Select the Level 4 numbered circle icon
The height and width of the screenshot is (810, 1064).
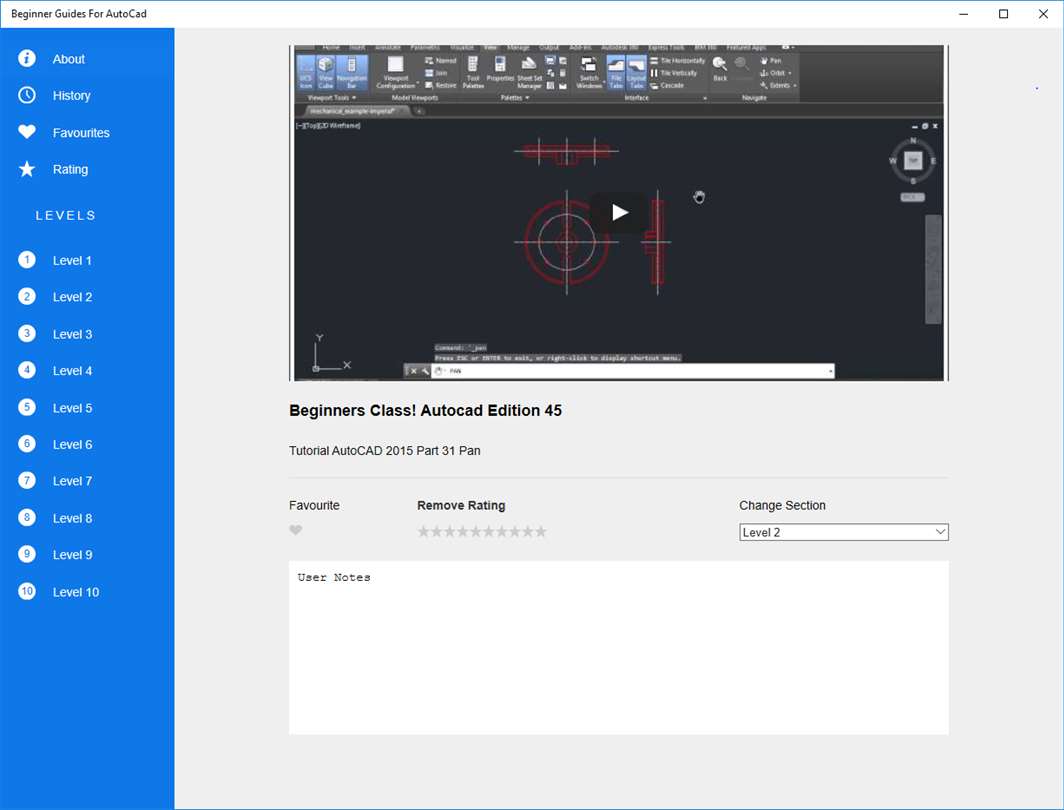[26, 370]
